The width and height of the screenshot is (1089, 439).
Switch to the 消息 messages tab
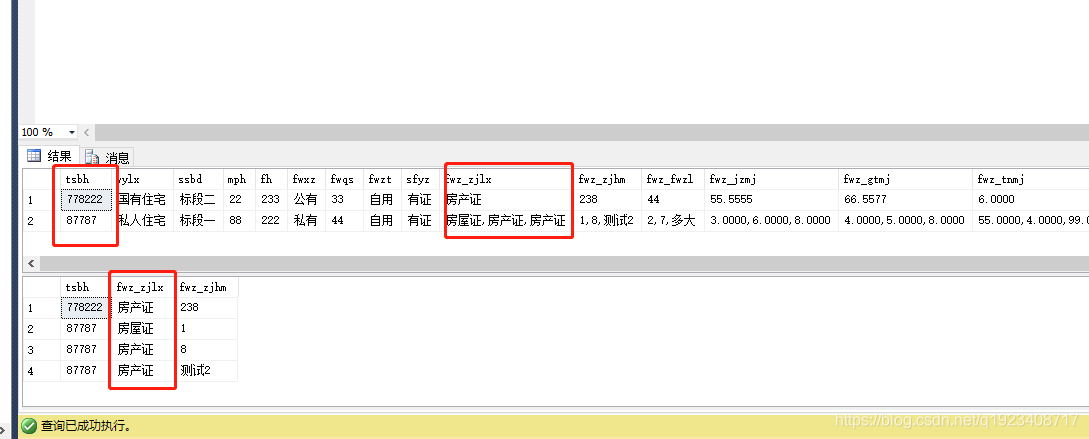pos(107,157)
